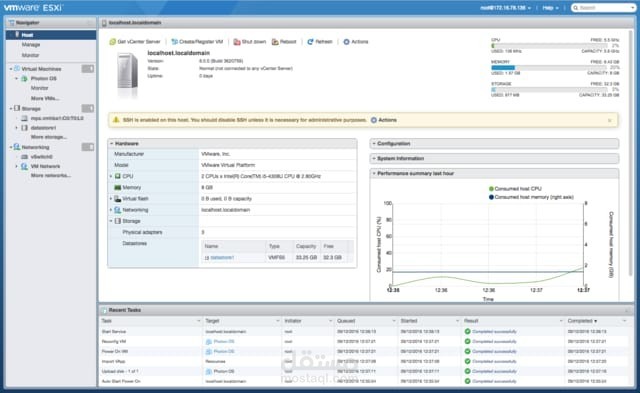Click the Memory icon in Hardware panel

(x=118, y=187)
